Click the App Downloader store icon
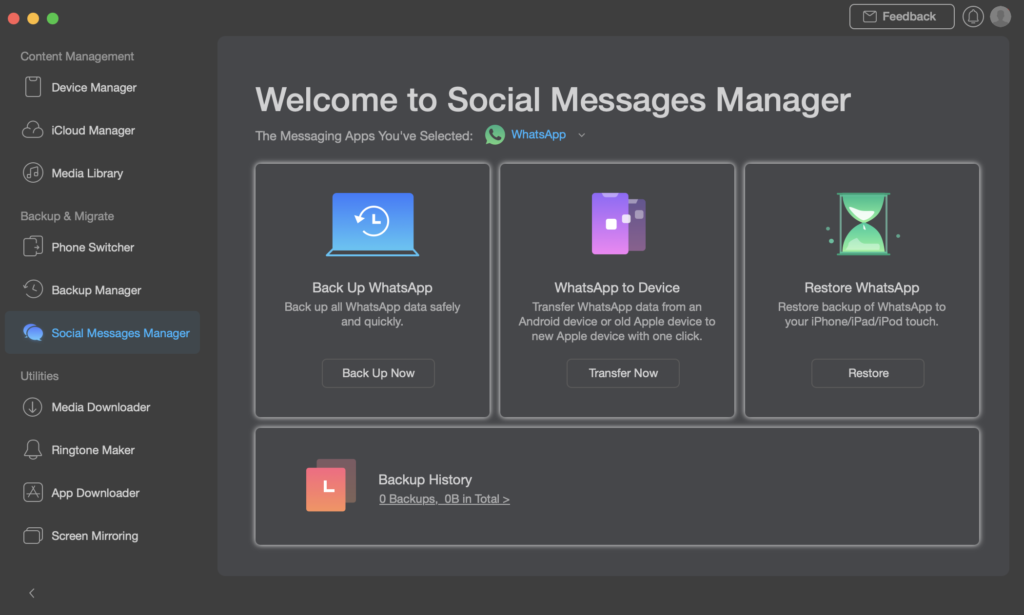 [33, 493]
